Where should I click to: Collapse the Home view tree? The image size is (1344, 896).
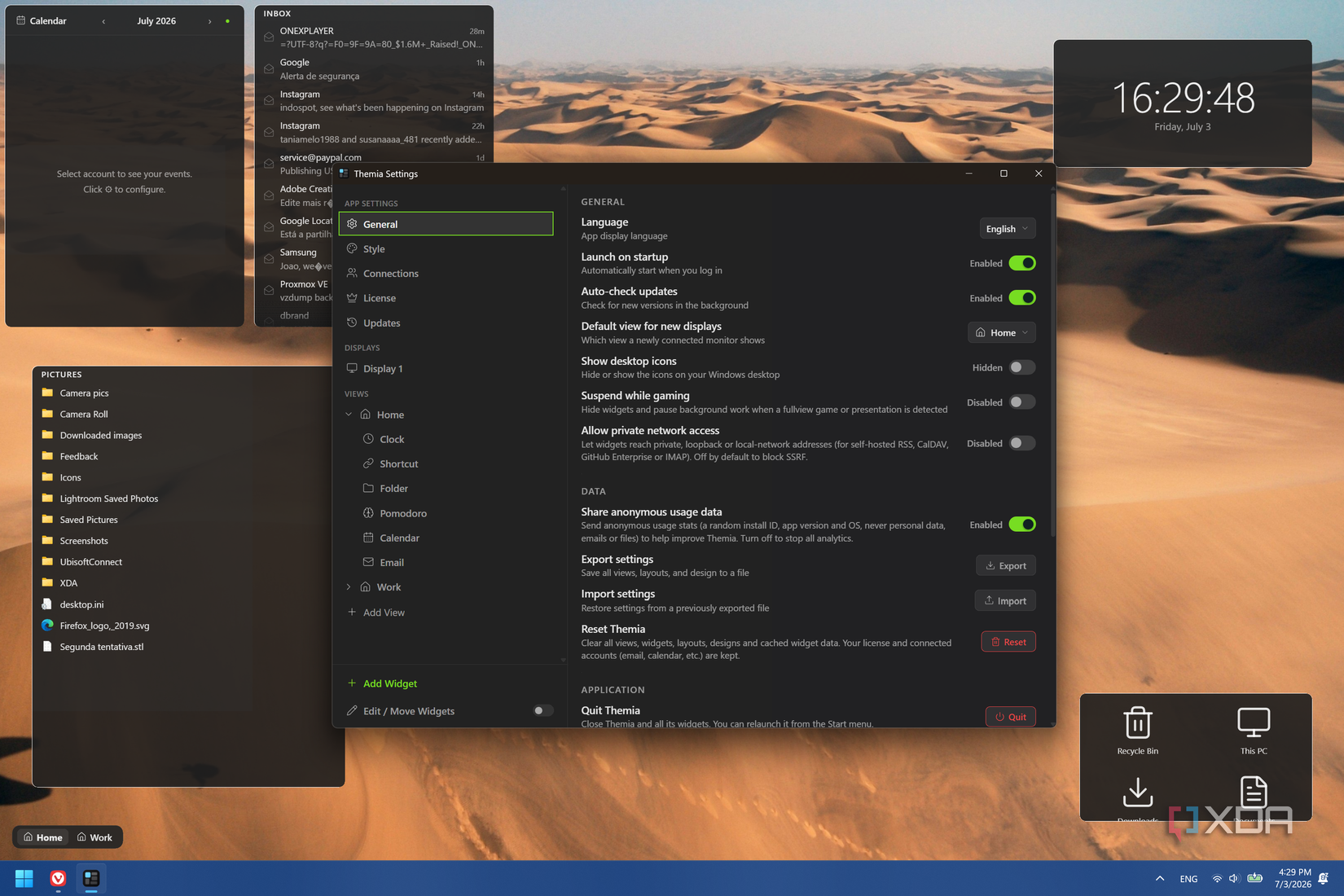pyautogui.click(x=349, y=415)
